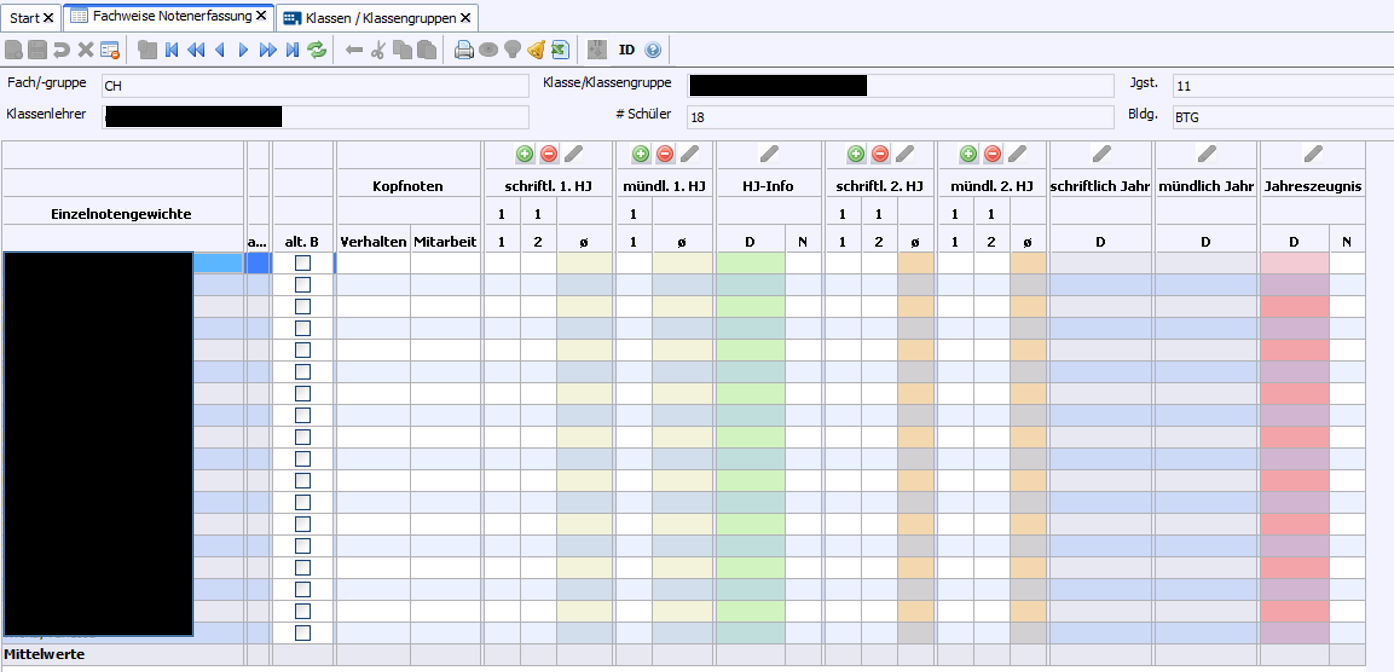
Task: Jump to the first record in toolbar
Action: (172, 50)
